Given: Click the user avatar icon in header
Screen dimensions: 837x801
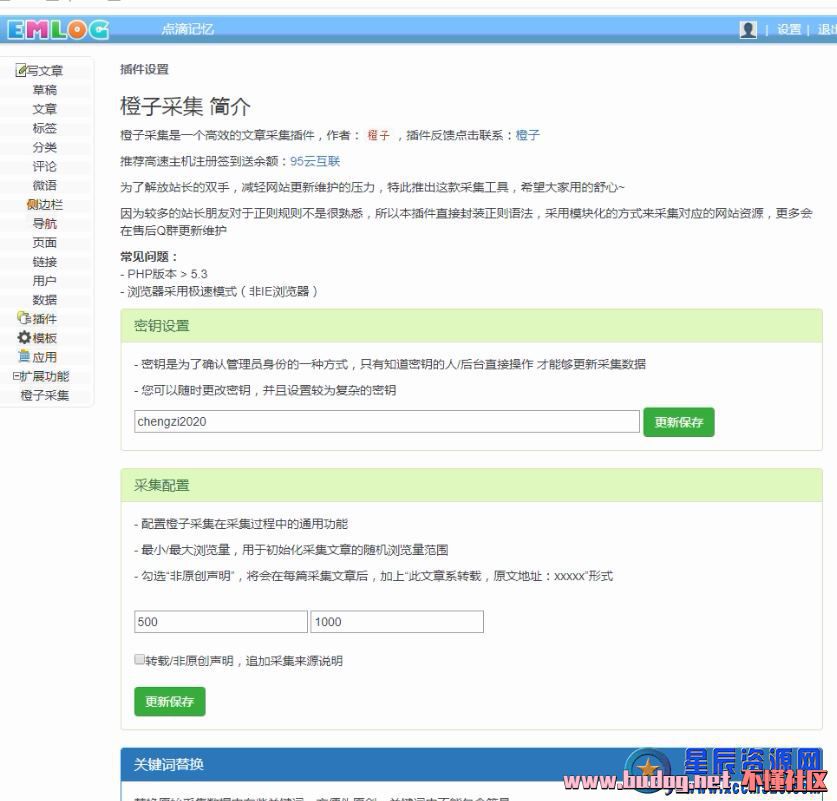Looking at the screenshot, I should [747, 30].
